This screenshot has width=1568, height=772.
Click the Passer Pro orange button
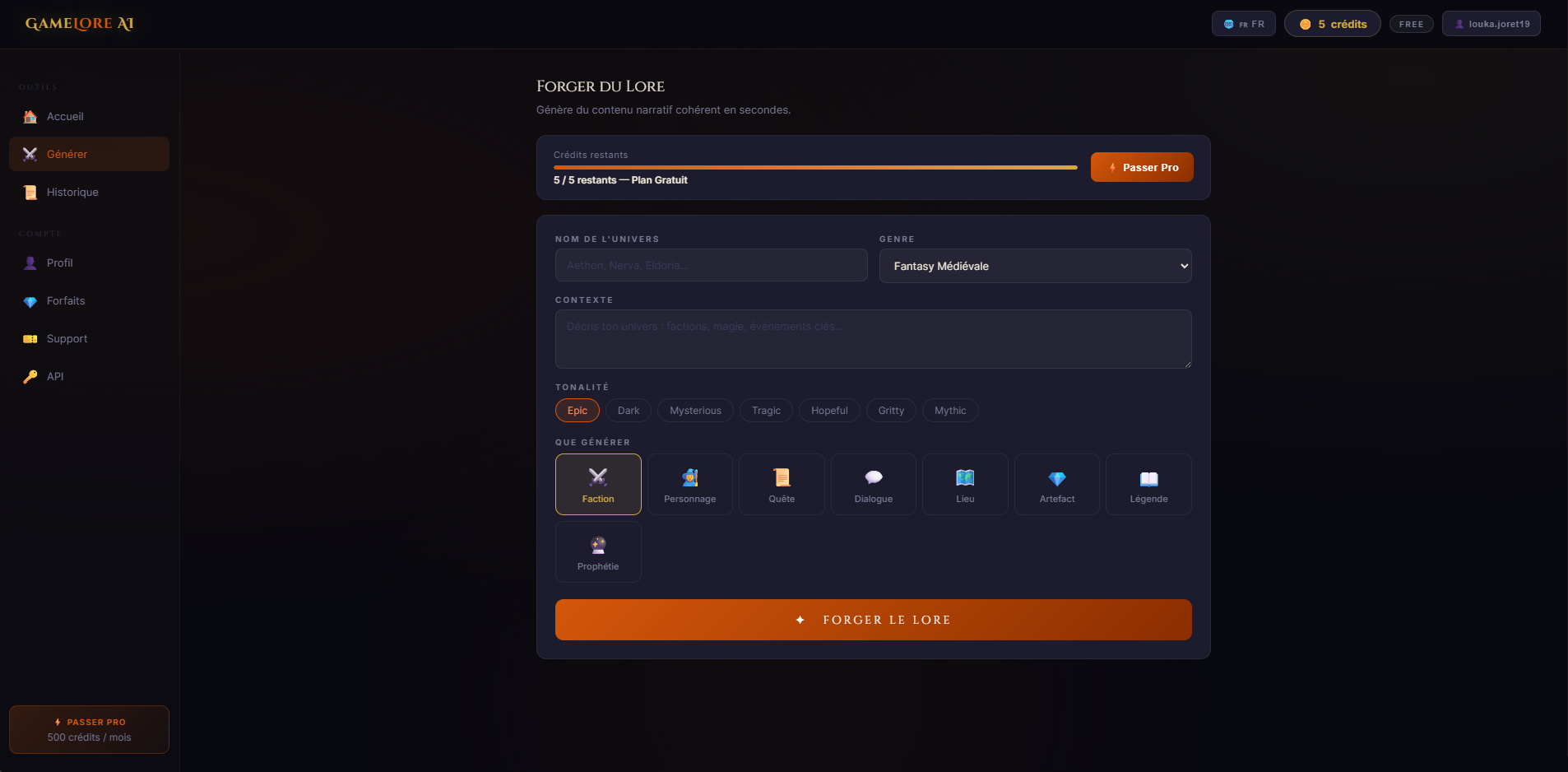click(x=1142, y=167)
